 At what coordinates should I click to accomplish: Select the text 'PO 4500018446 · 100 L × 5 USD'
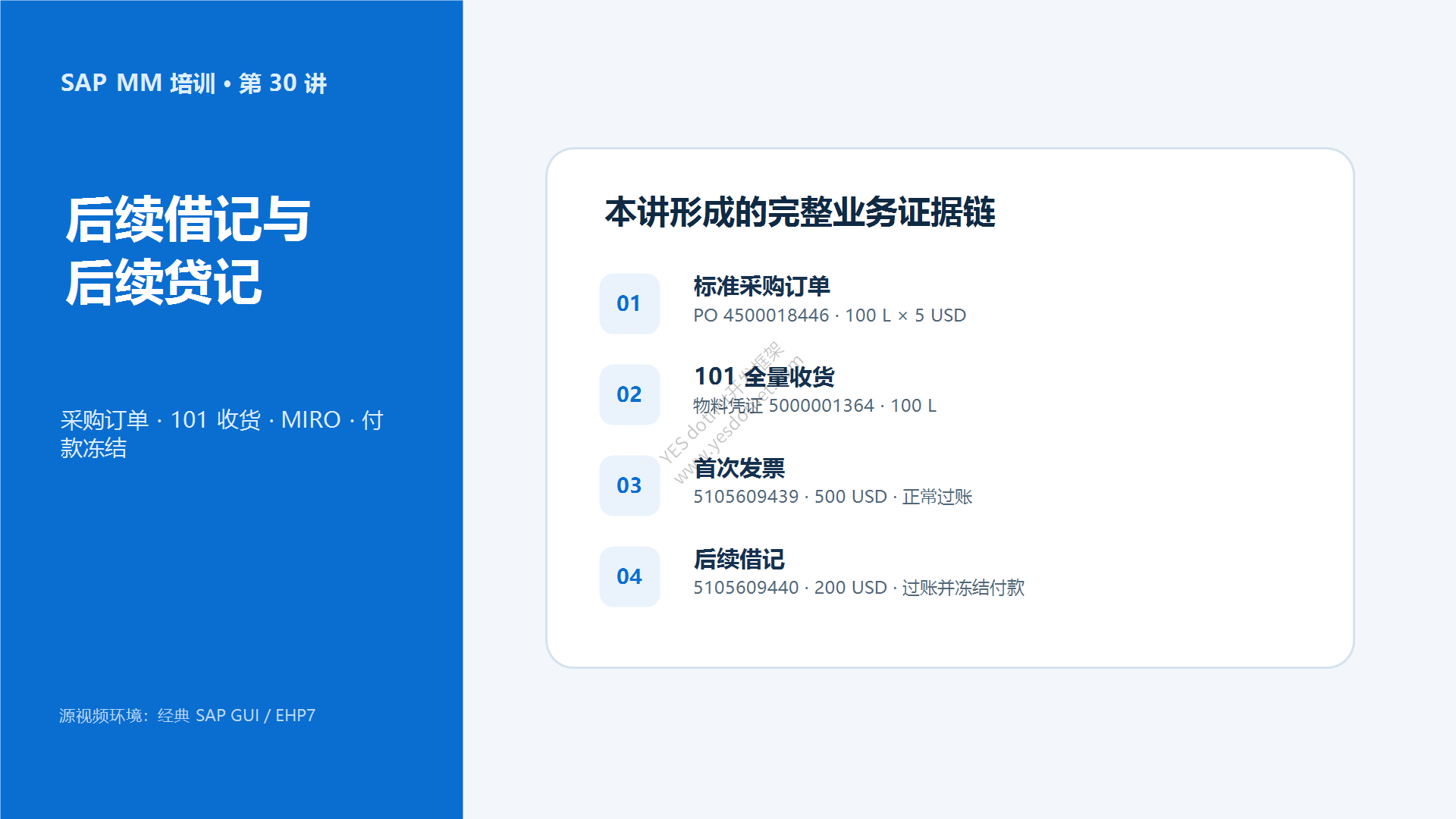(830, 315)
